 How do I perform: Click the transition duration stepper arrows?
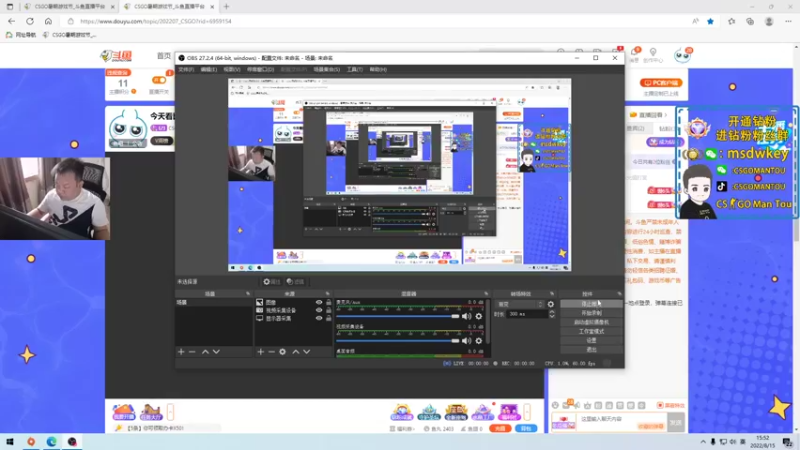(x=552, y=314)
